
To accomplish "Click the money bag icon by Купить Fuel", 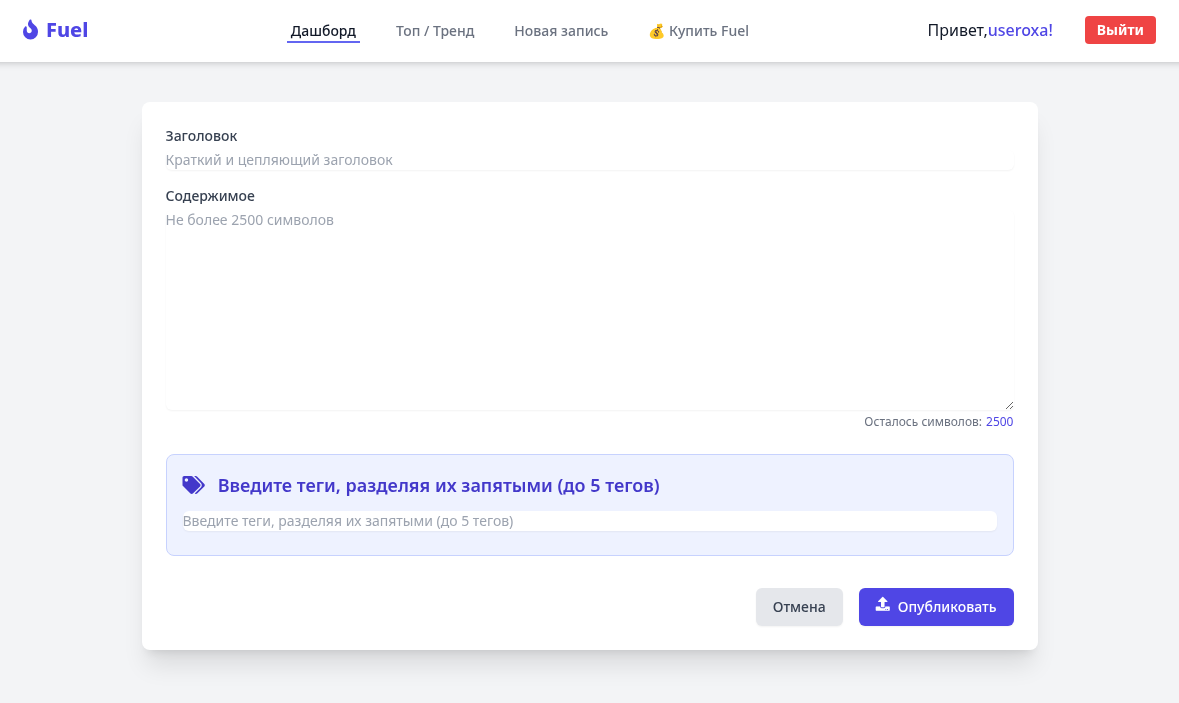I will pos(656,31).
